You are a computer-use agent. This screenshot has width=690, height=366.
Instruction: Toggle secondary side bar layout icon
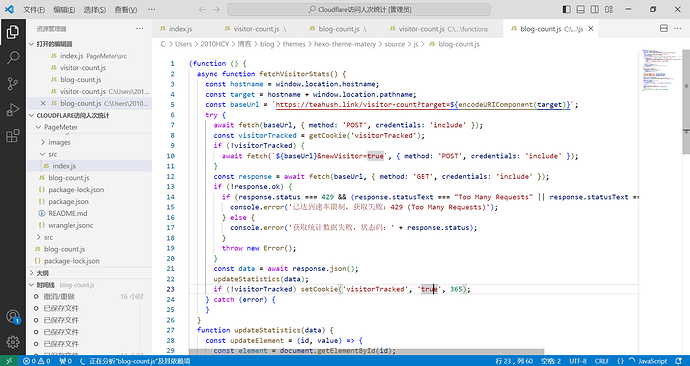[595, 9]
